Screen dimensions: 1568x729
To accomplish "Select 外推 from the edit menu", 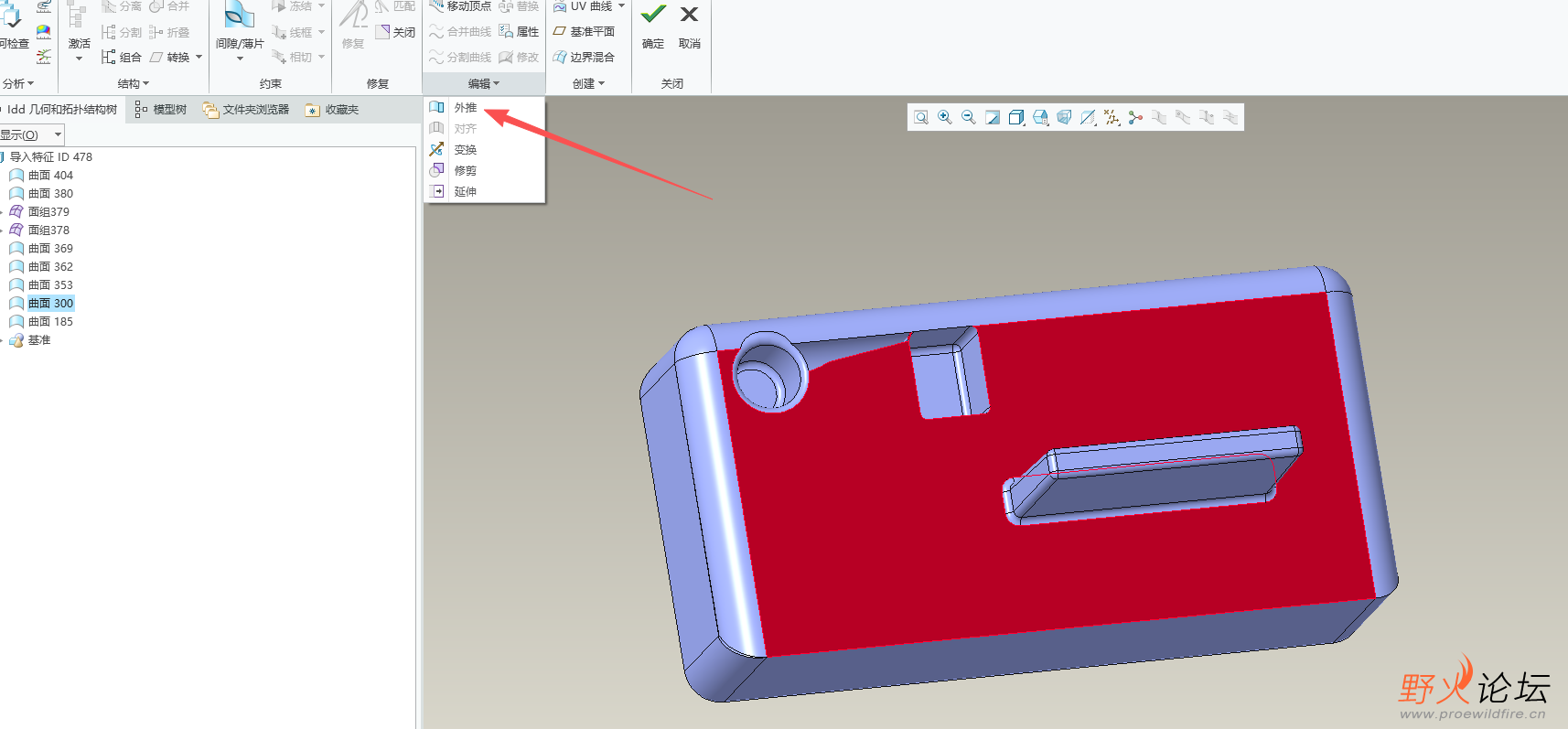I will point(485,107).
